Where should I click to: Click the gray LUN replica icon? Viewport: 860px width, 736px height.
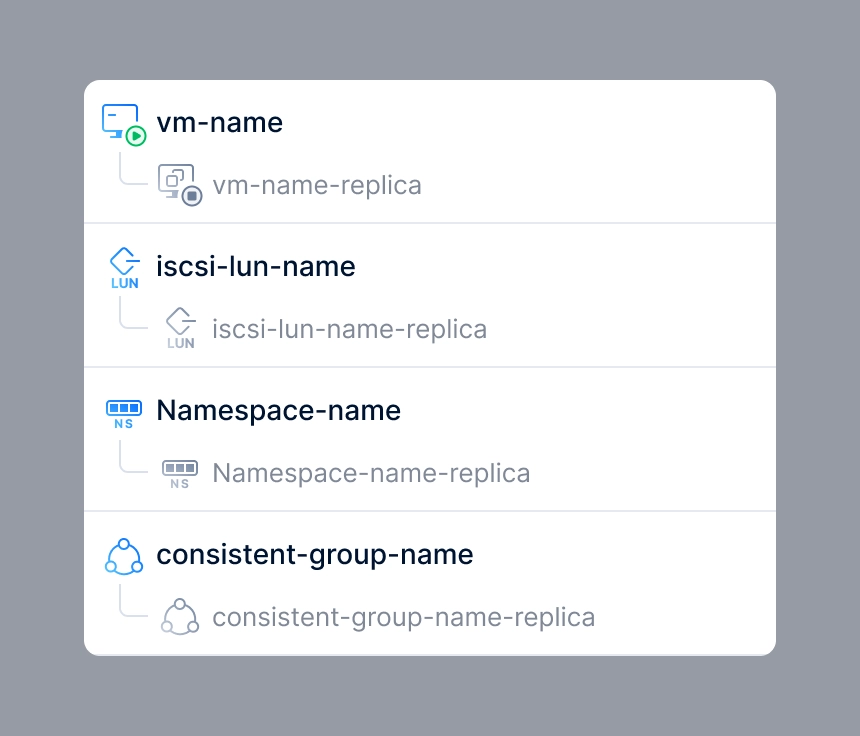(x=180, y=329)
